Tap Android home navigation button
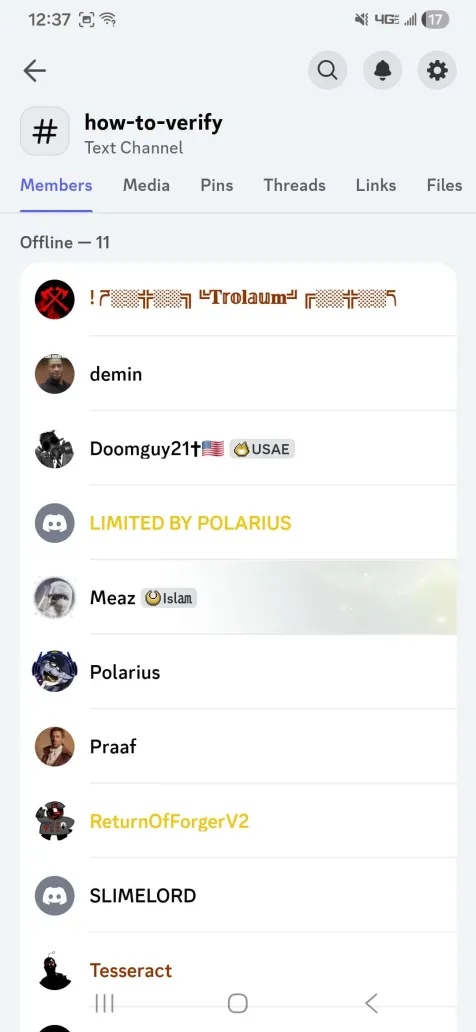 click(x=238, y=1003)
